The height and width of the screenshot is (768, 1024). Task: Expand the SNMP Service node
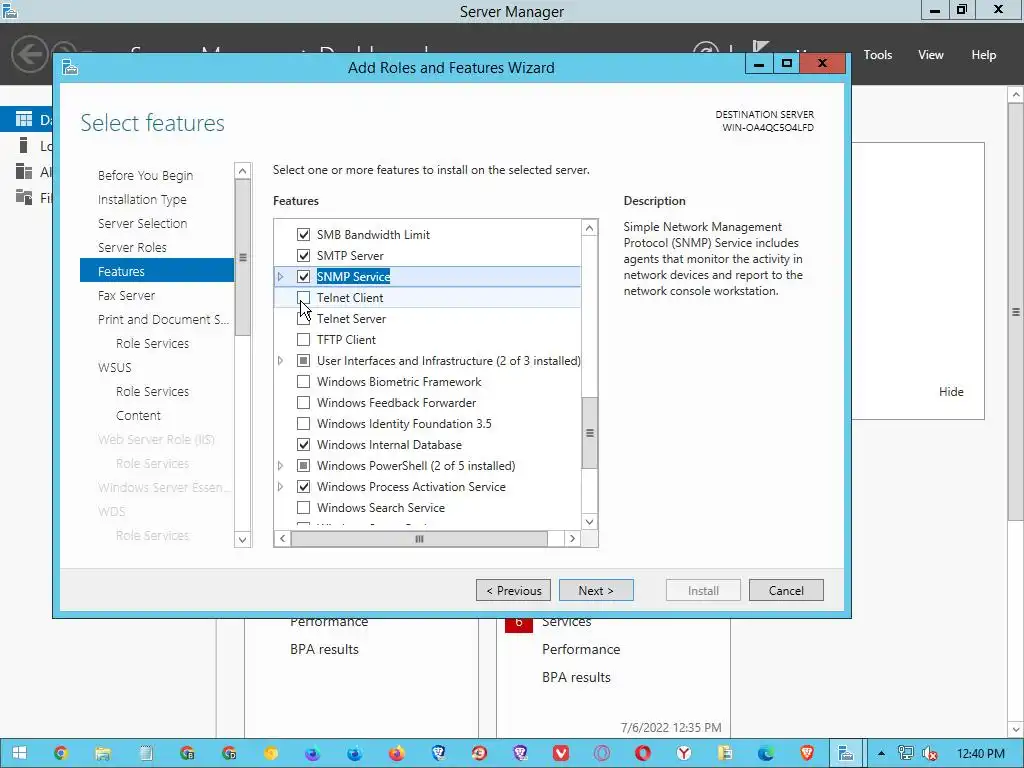pyautogui.click(x=281, y=276)
